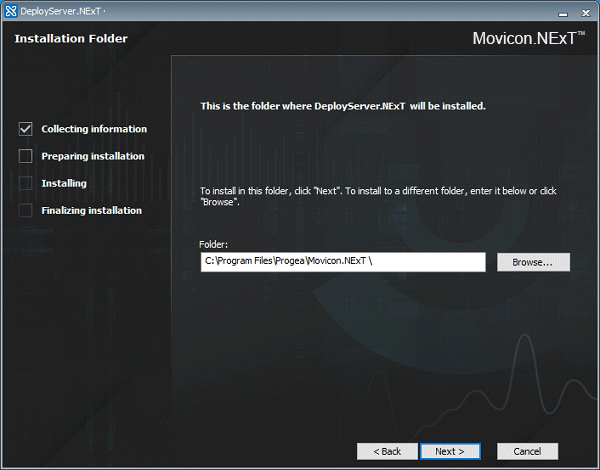Click the Installing step checkbox

[26, 183]
